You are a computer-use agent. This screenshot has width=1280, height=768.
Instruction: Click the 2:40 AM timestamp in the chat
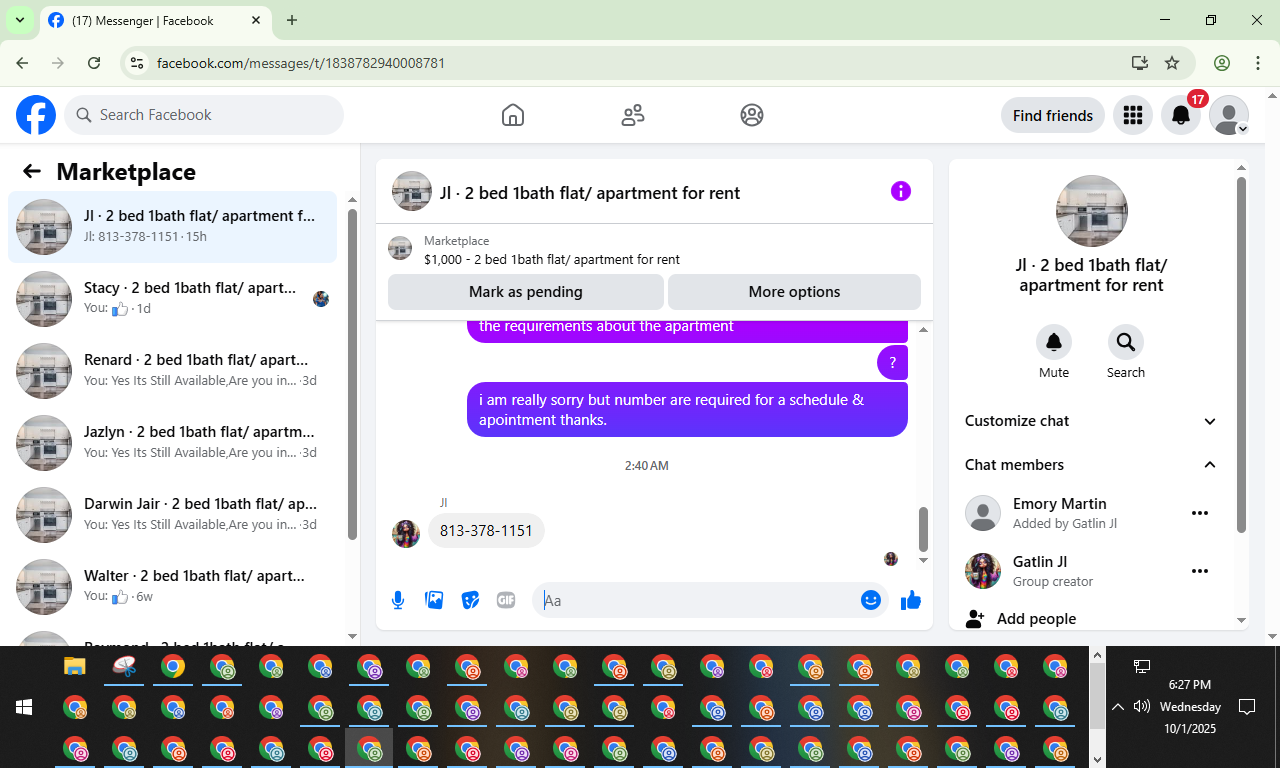click(x=646, y=466)
